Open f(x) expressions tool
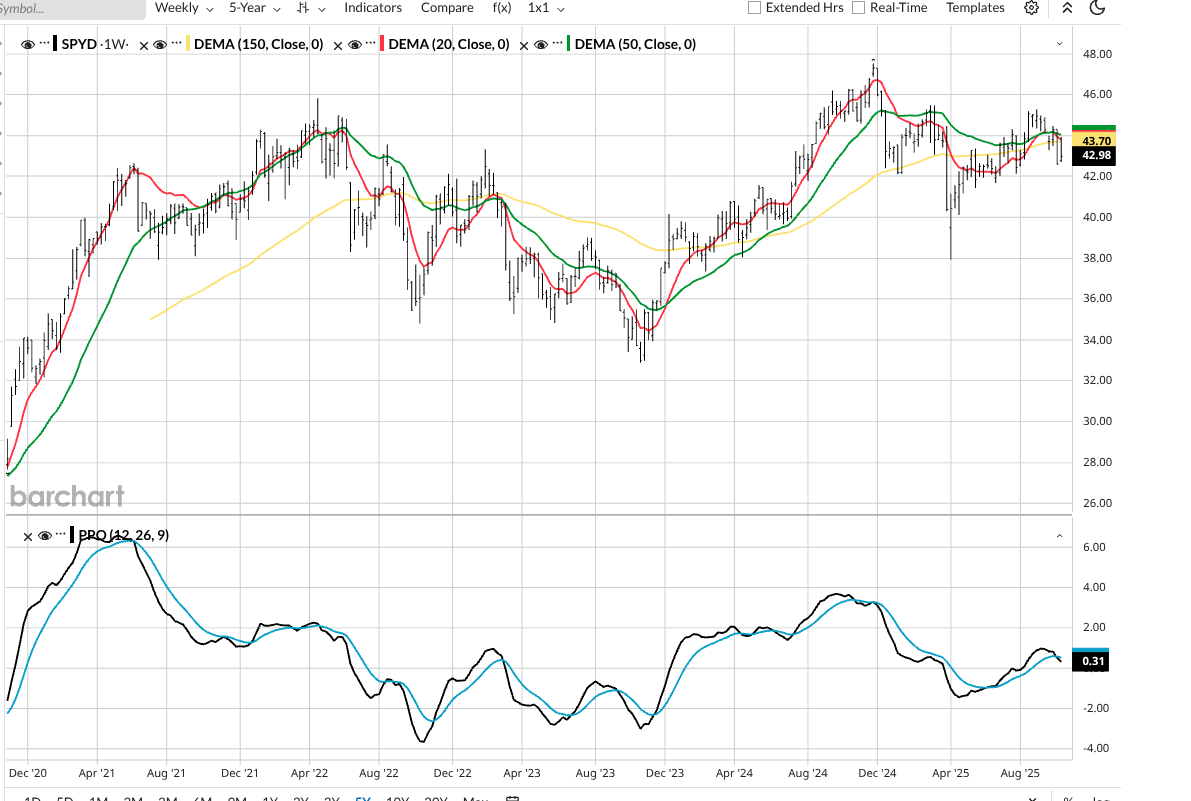 pos(501,8)
